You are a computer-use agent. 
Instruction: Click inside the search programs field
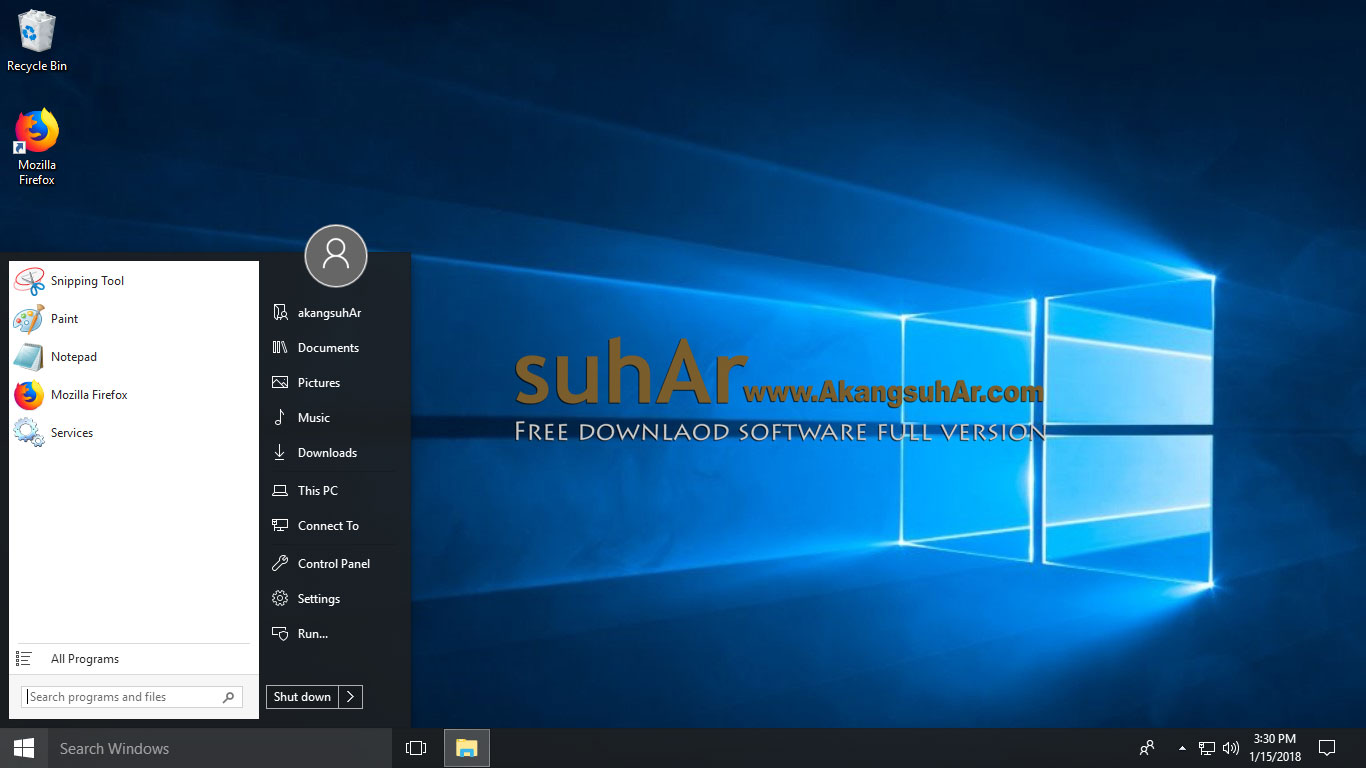coord(120,696)
